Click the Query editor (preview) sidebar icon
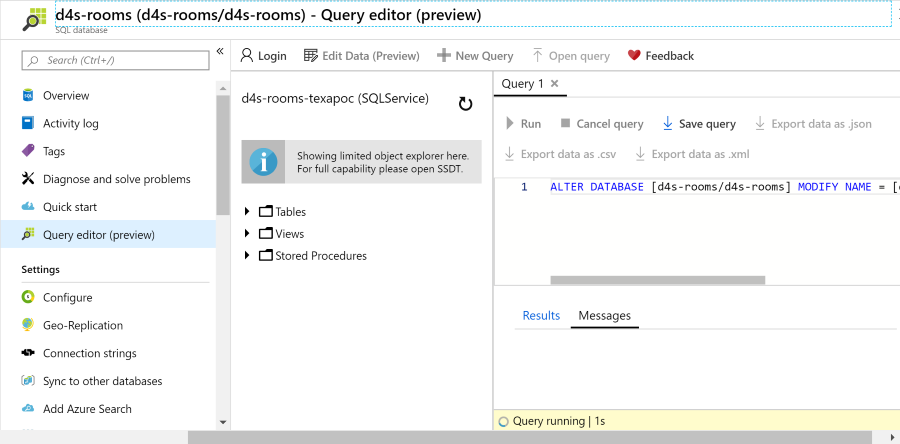The height and width of the screenshot is (444, 900). coord(28,235)
